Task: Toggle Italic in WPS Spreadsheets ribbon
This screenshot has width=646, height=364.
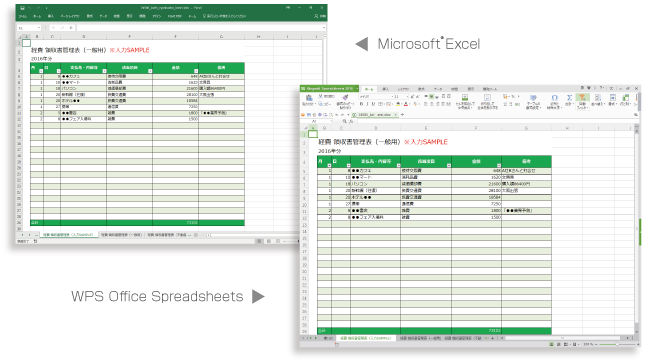Action: click(367, 104)
